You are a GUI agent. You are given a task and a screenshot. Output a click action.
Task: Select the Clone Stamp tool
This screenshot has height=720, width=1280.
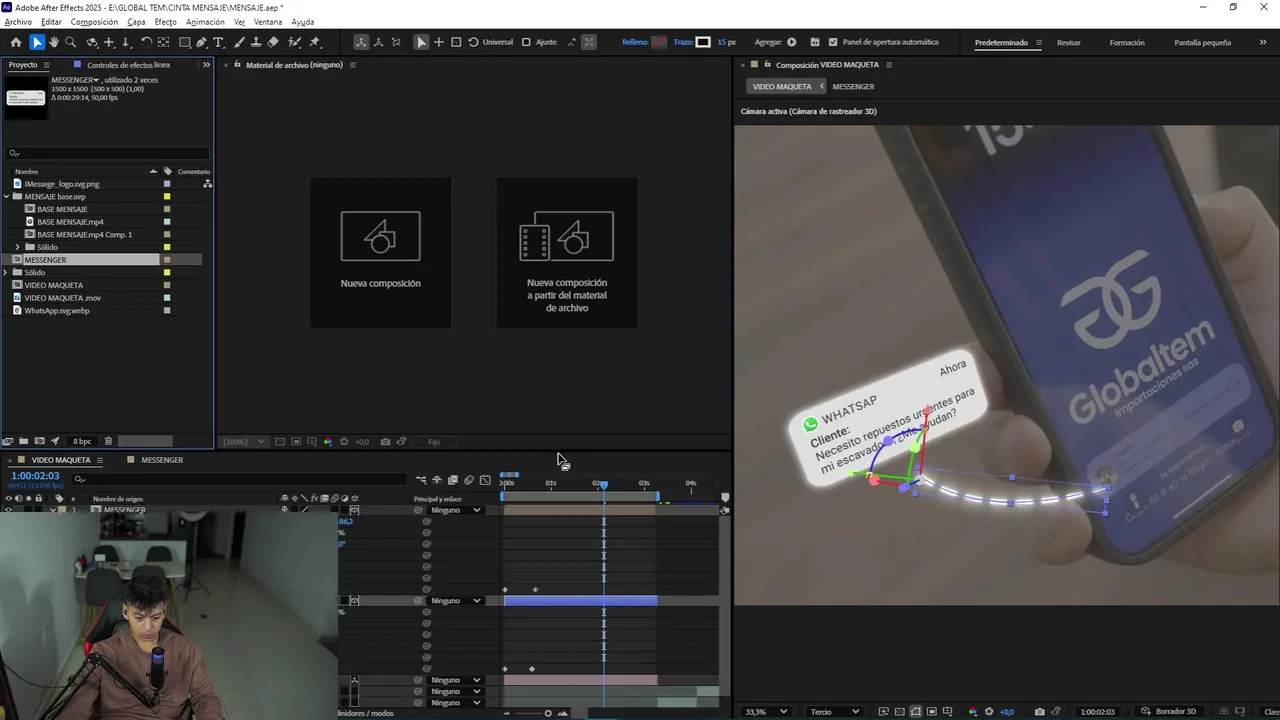(x=256, y=42)
